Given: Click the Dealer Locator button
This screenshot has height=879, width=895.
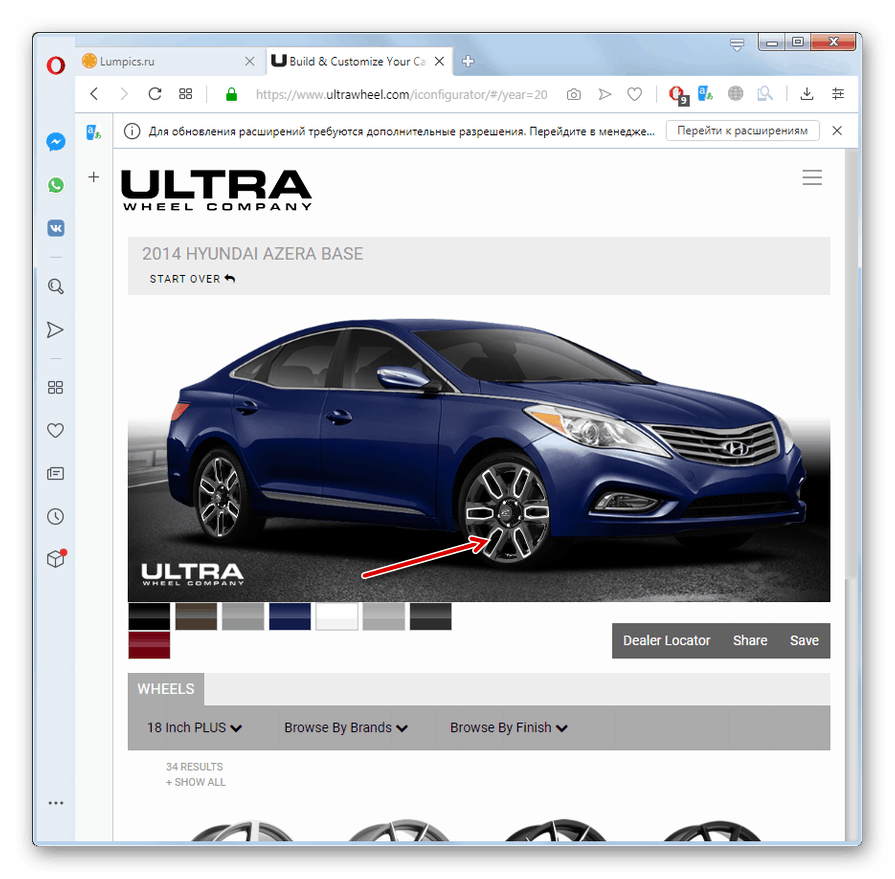Looking at the screenshot, I should pyautogui.click(x=666, y=640).
